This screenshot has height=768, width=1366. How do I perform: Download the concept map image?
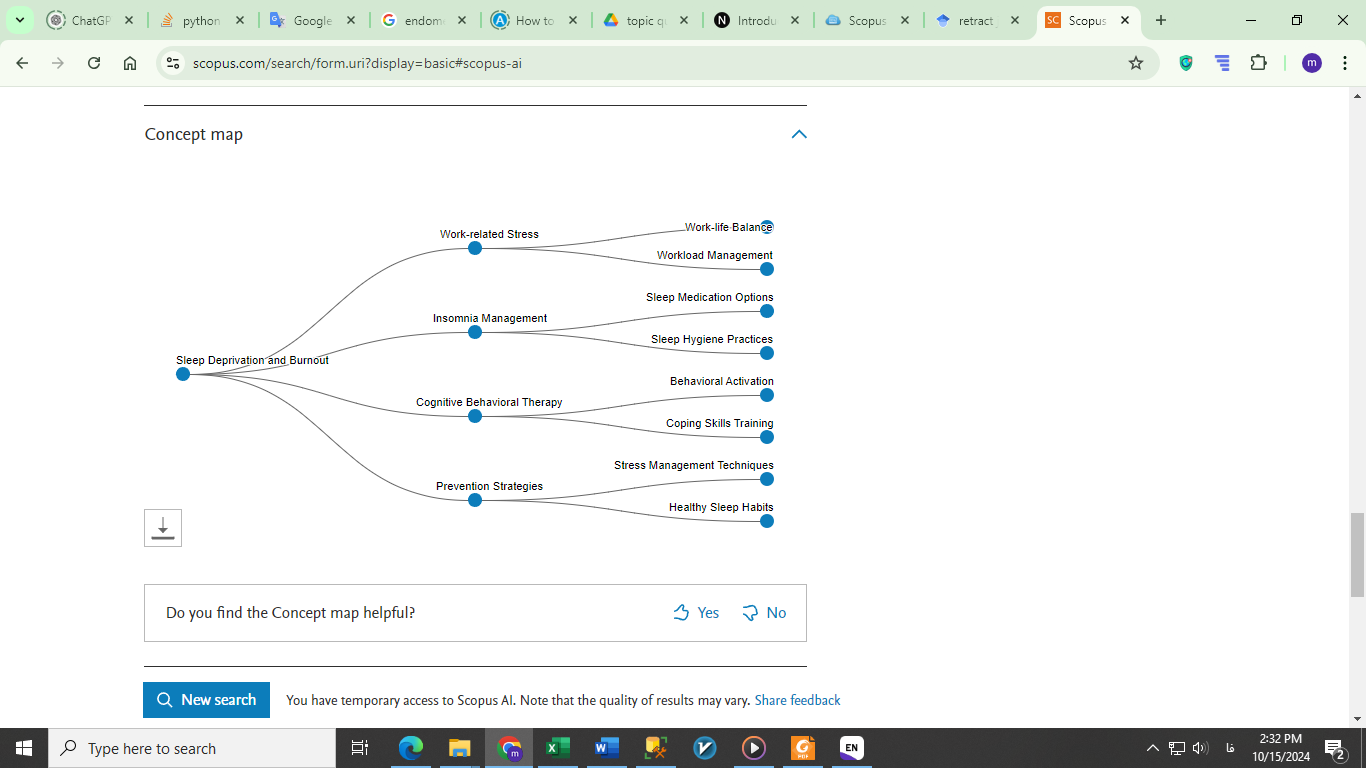[x=163, y=528]
